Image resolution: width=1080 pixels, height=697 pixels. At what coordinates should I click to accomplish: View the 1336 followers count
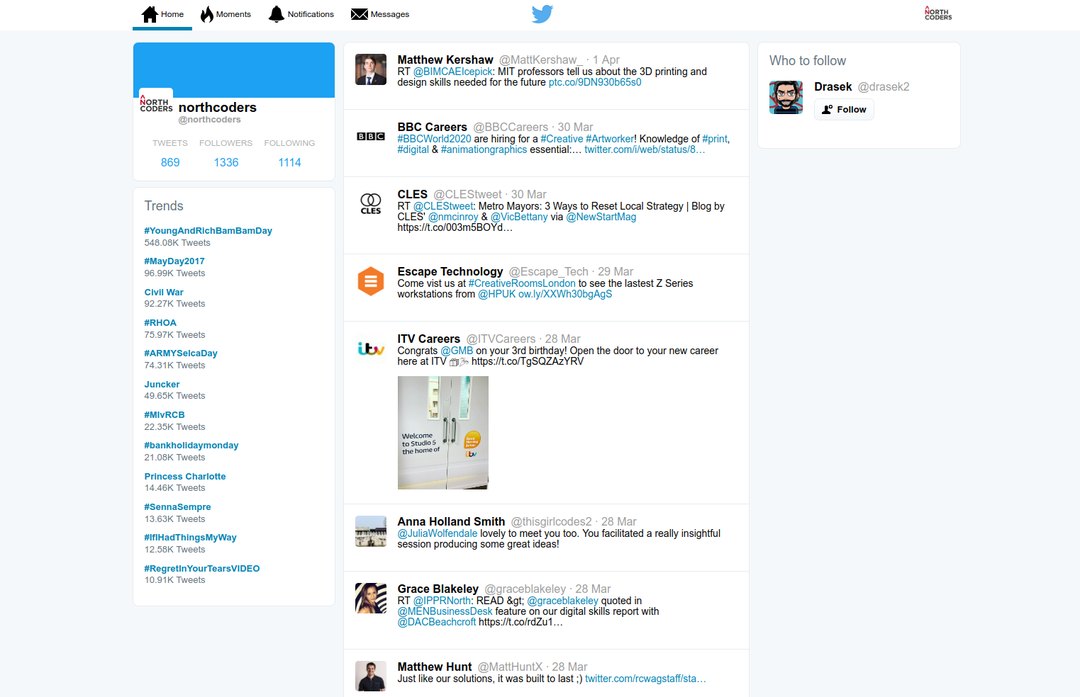pos(226,162)
